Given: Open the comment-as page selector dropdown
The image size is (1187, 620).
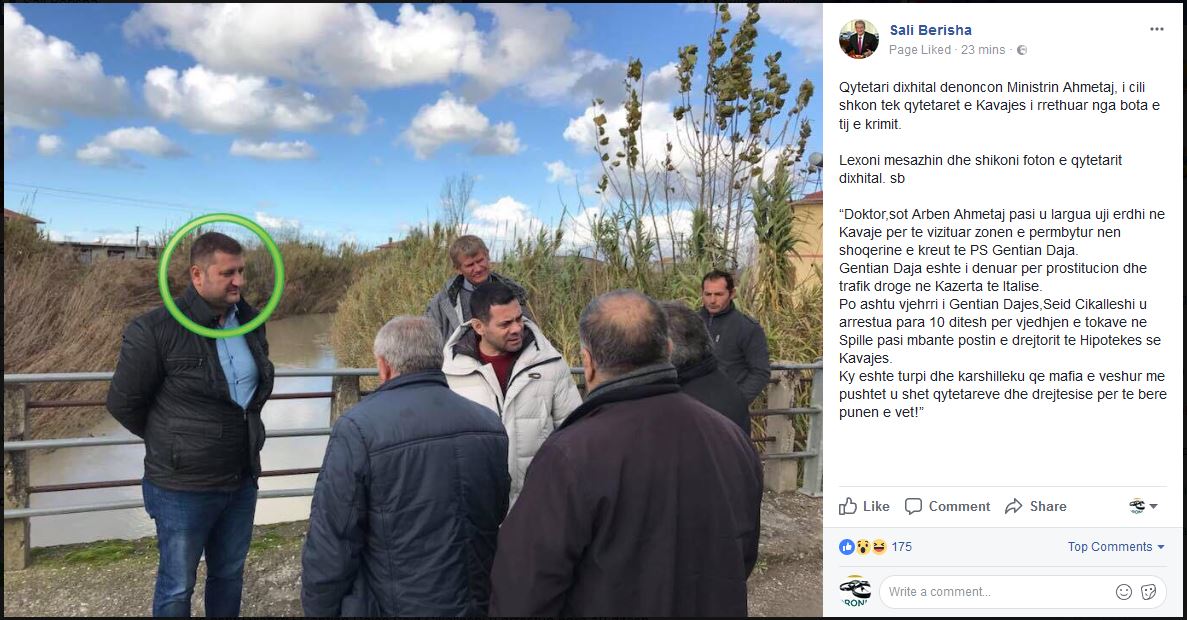Looking at the screenshot, I should [x=1142, y=506].
